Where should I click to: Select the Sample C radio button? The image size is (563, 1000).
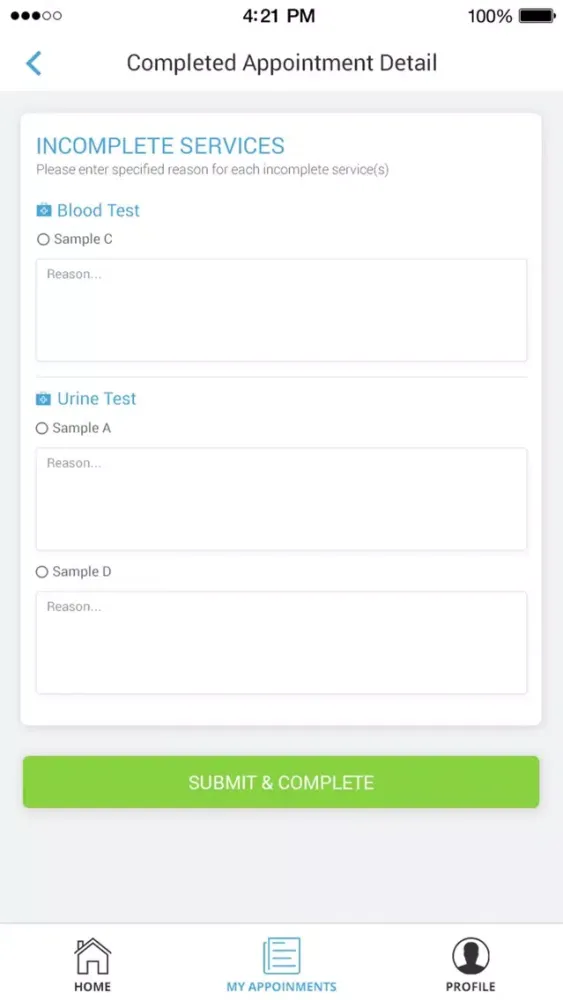pyautogui.click(x=43, y=239)
